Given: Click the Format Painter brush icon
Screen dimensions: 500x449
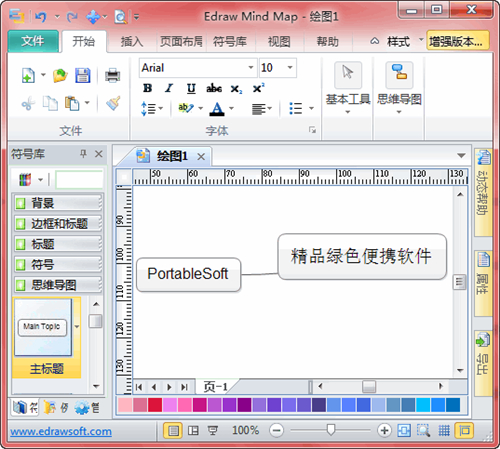Looking at the screenshot, I should pos(113,103).
